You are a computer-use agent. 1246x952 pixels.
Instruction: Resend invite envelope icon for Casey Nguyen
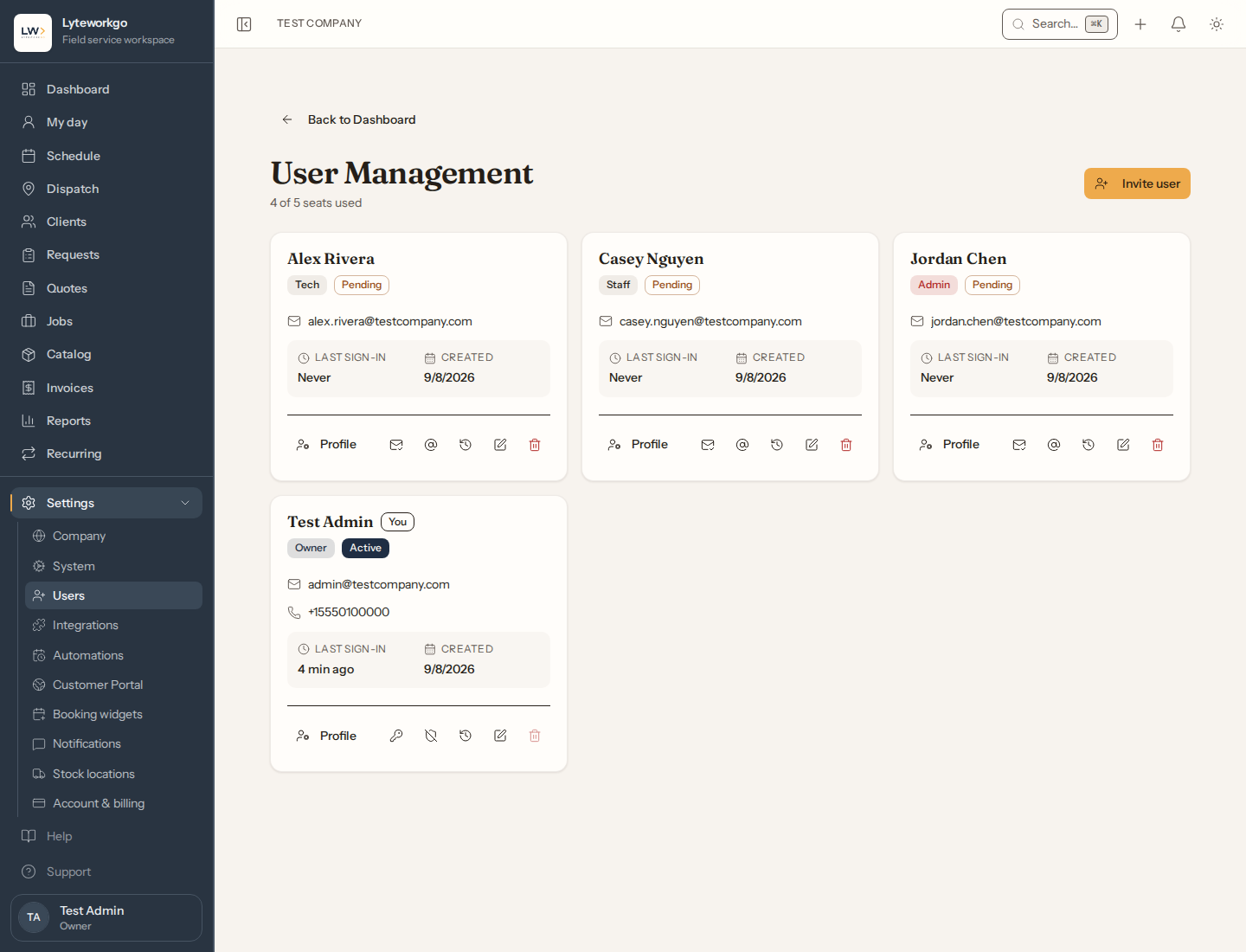click(x=708, y=445)
